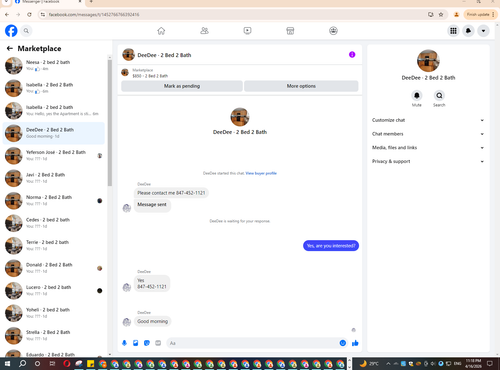Click the chat list scrollbar
The width and height of the screenshot is (500, 370).
click(110, 123)
